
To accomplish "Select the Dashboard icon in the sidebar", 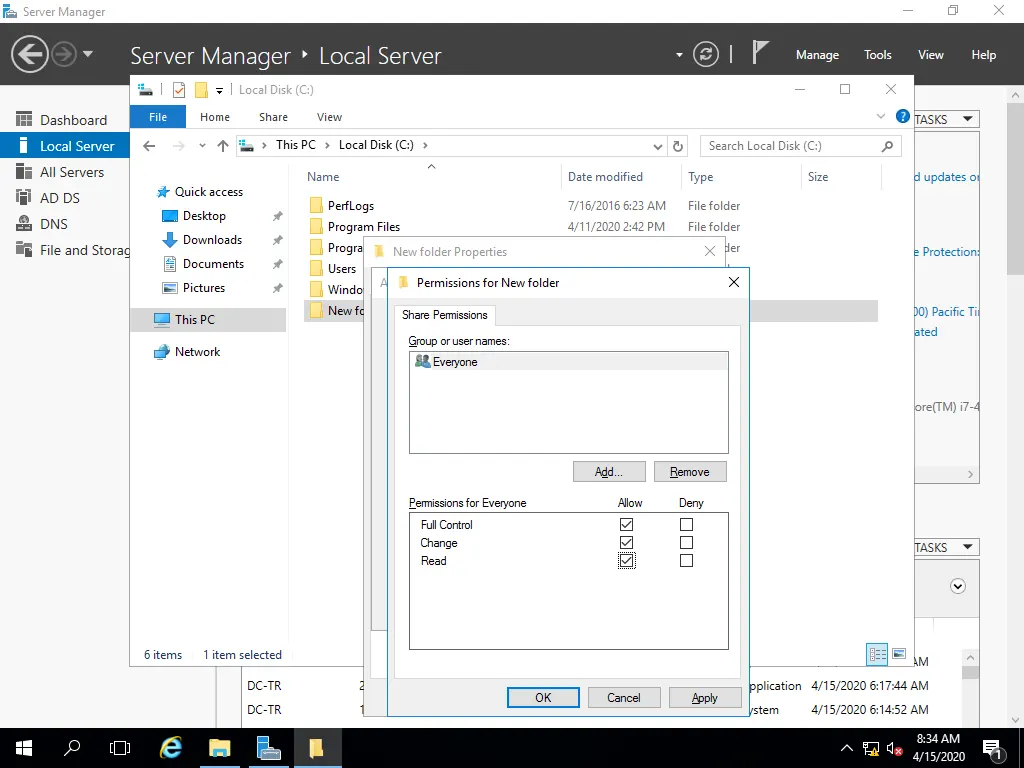I will [x=24, y=120].
